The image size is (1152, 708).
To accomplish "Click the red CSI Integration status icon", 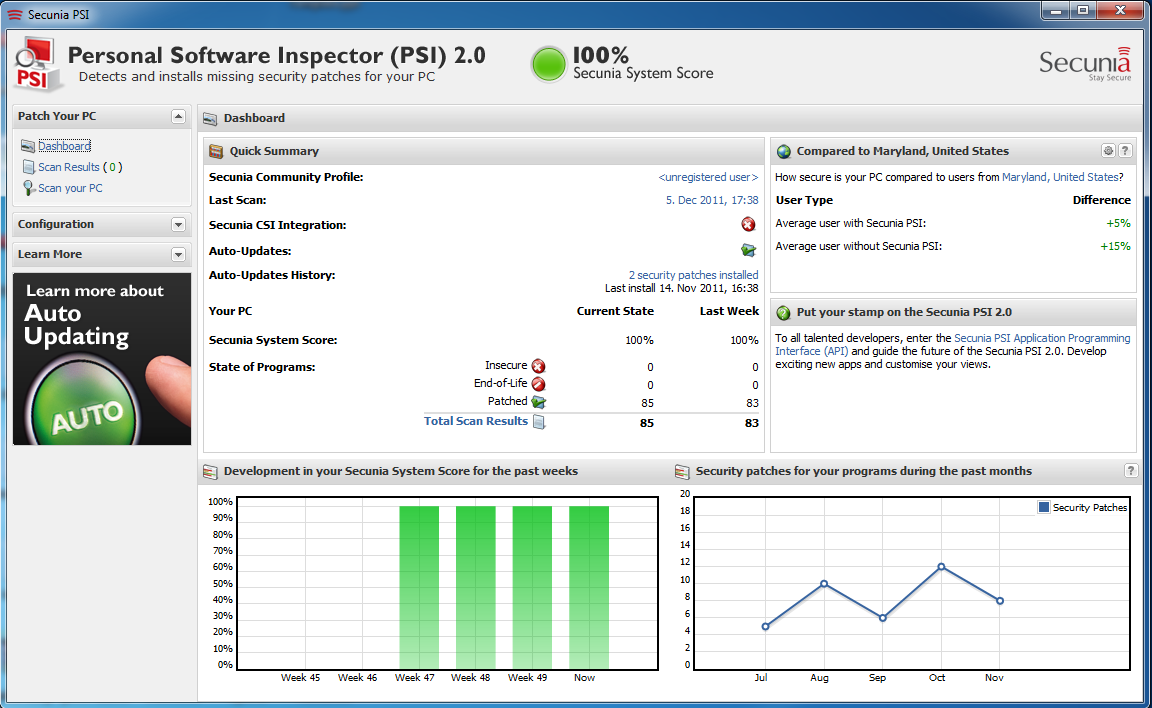I will coord(748,225).
